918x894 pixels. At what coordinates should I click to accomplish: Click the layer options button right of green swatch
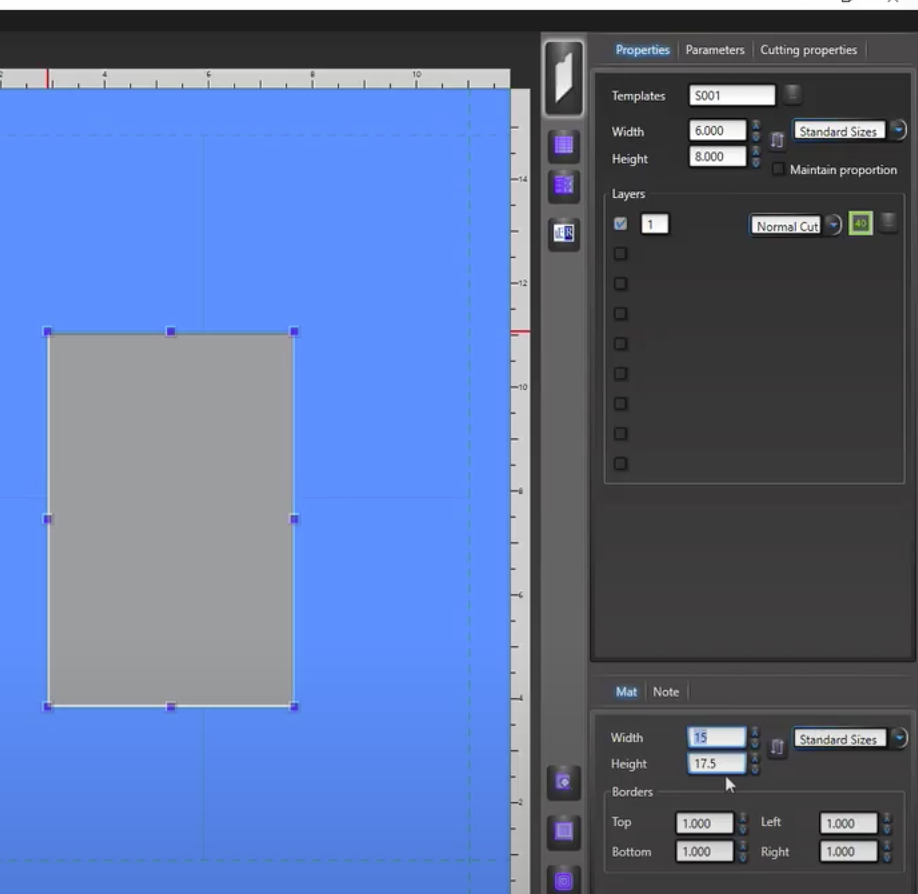click(887, 224)
